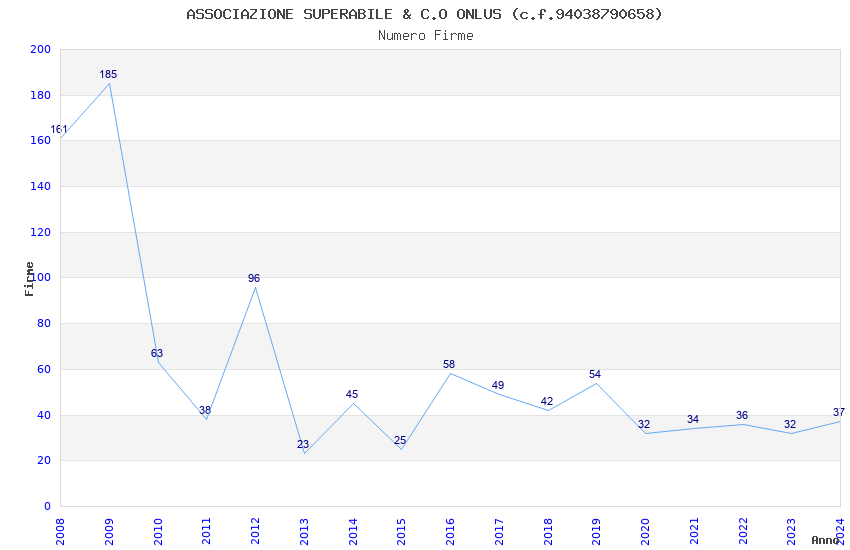Click the data label 32 above 2020
This screenshot has width=850, height=550.
[x=644, y=424]
